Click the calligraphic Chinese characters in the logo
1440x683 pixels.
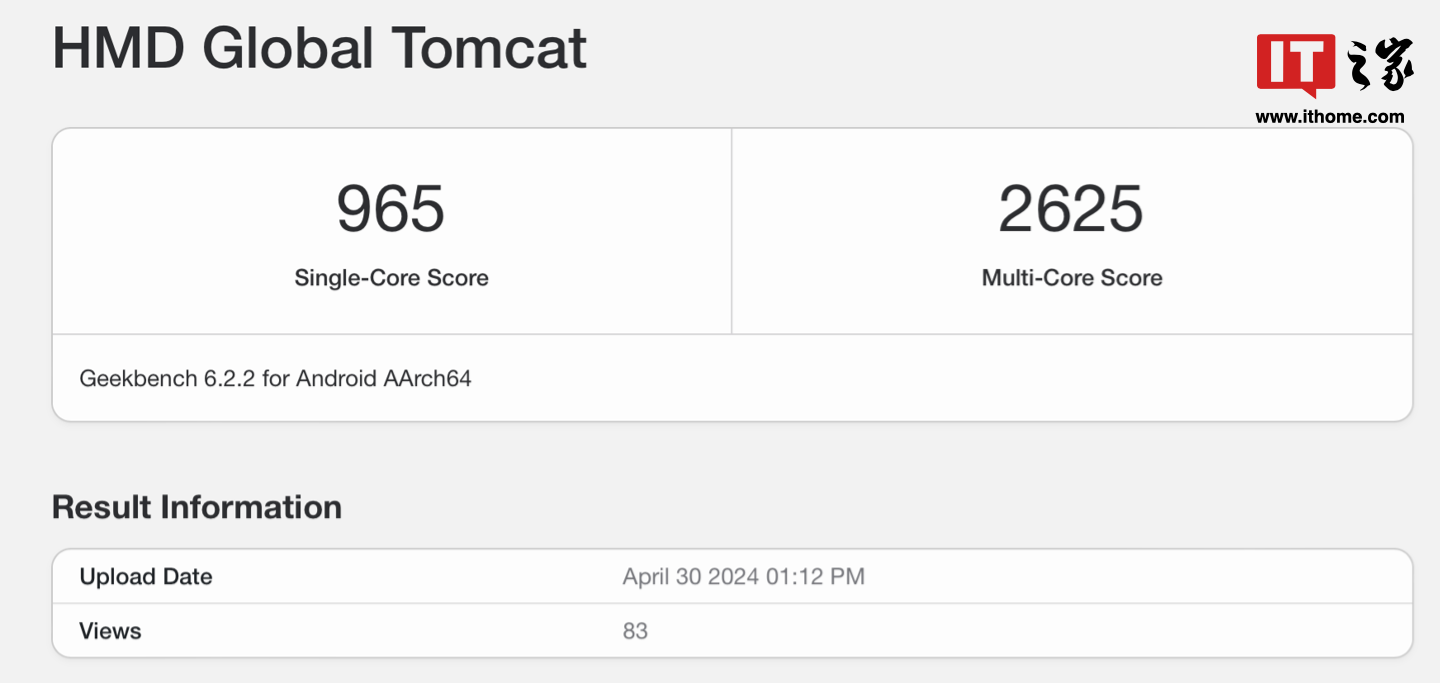click(1381, 65)
